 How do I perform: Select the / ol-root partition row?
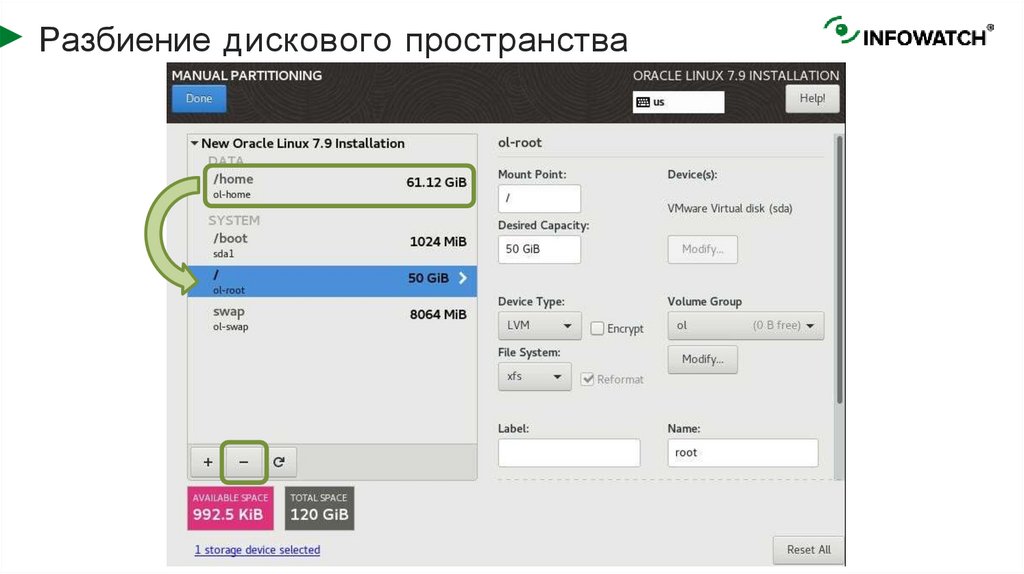click(x=332, y=281)
